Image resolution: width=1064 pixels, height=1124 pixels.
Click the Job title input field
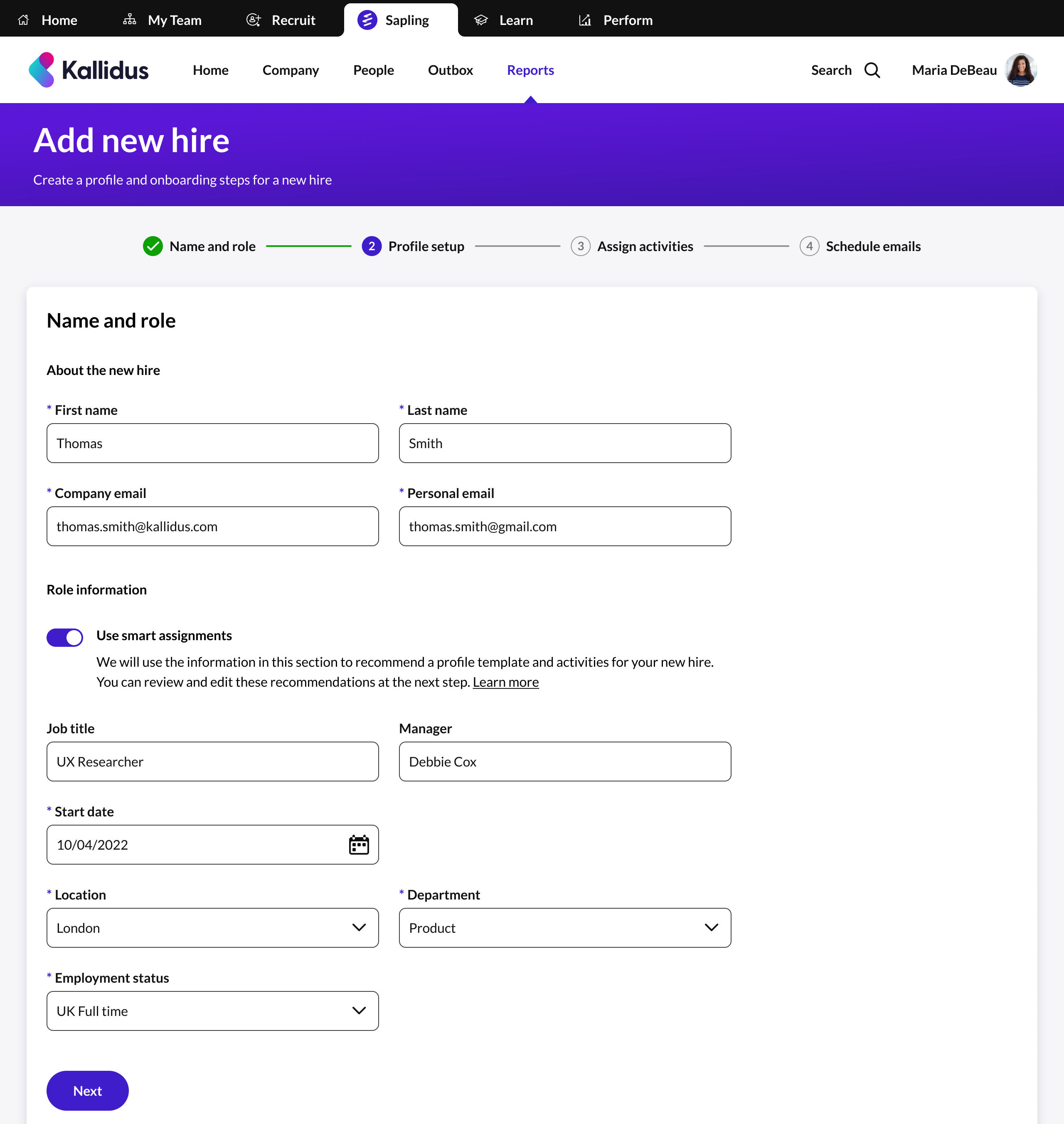(212, 762)
